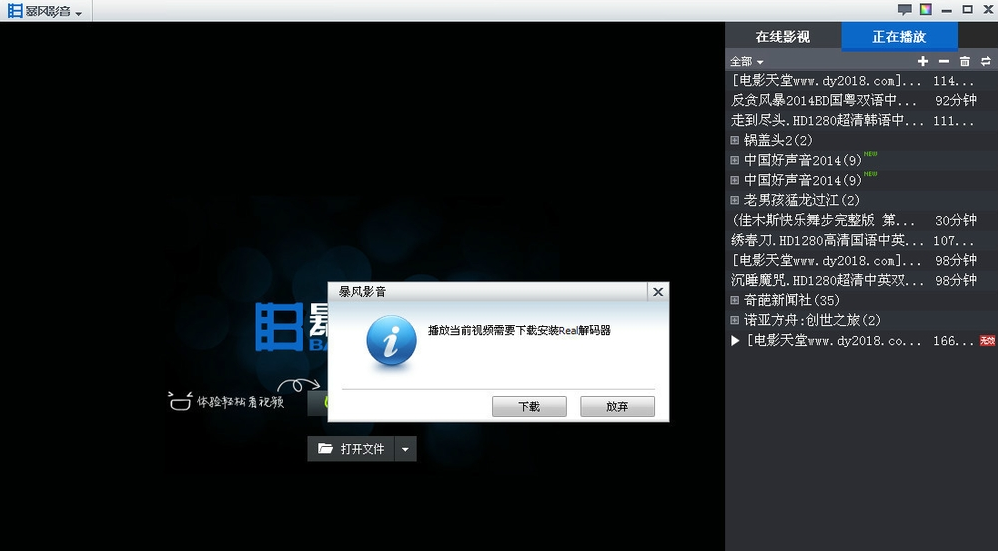Click the 30分钟 duration of 佳木斯
Viewport: 998px width, 551px height.
pos(955,220)
